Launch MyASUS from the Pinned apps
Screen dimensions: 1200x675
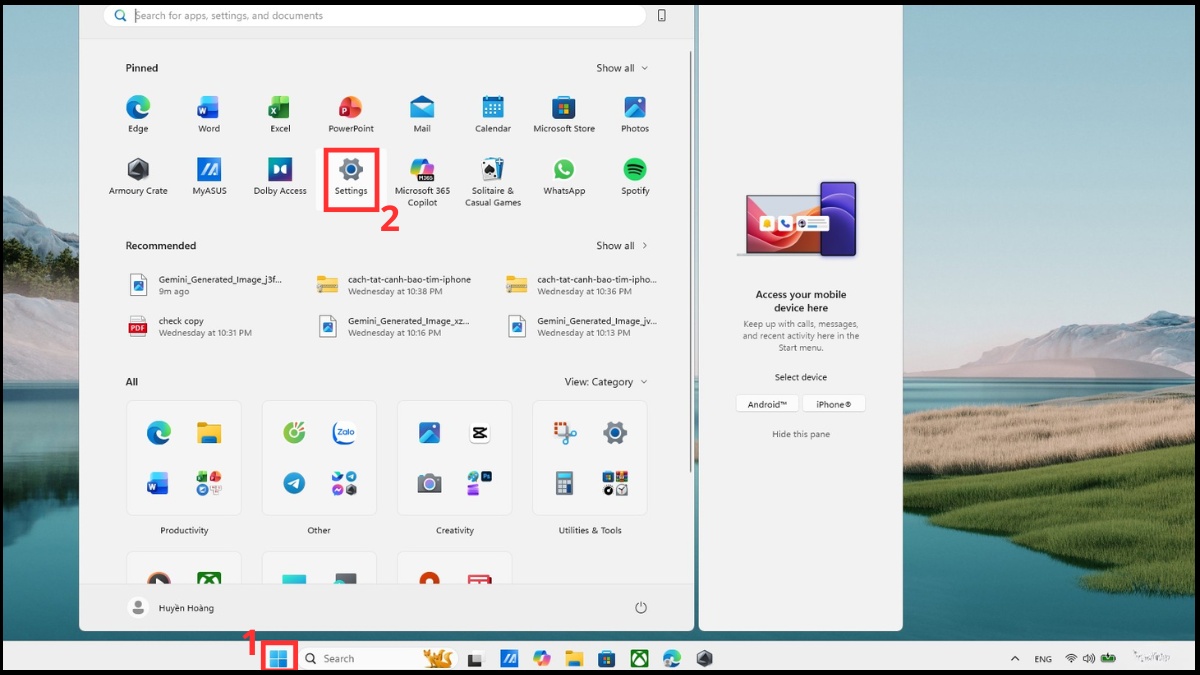(209, 175)
